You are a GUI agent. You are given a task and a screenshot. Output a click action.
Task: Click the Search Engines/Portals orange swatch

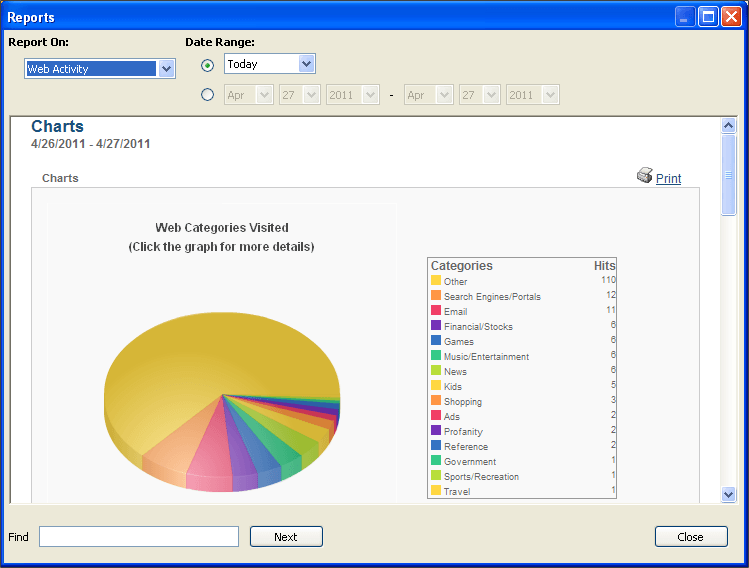coord(436,295)
